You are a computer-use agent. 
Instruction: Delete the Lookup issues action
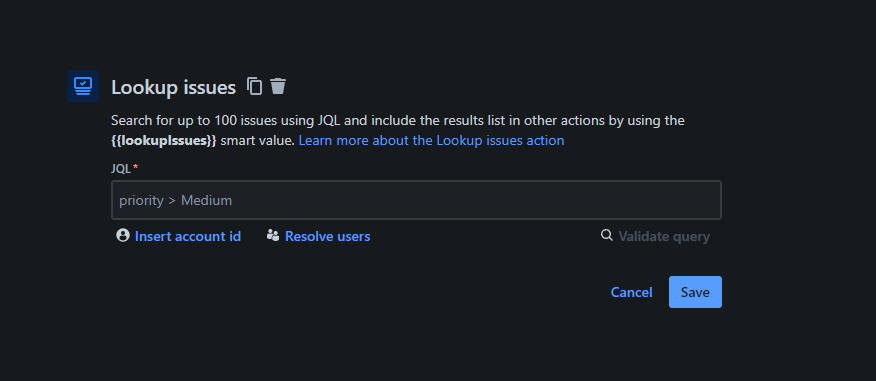(278, 86)
